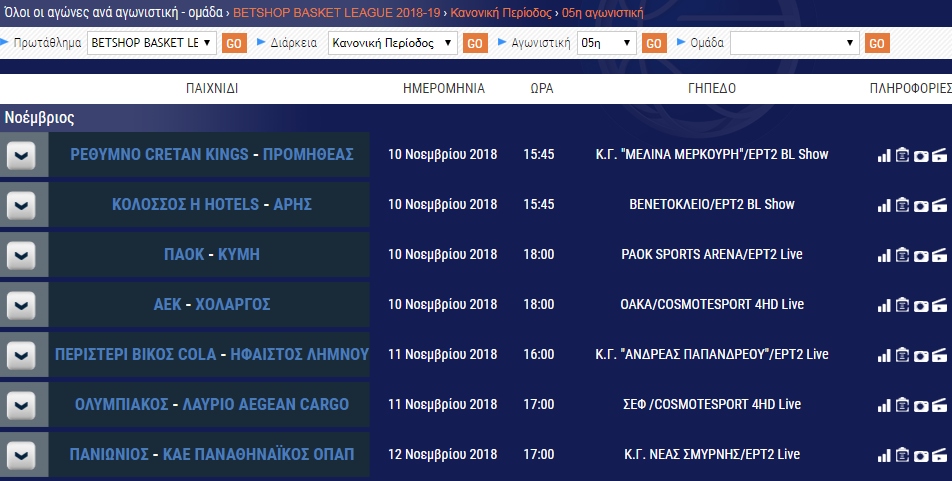Open ΑΕΚ team link
The height and width of the screenshot is (481, 952).
pyautogui.click(x=167, y=304)
